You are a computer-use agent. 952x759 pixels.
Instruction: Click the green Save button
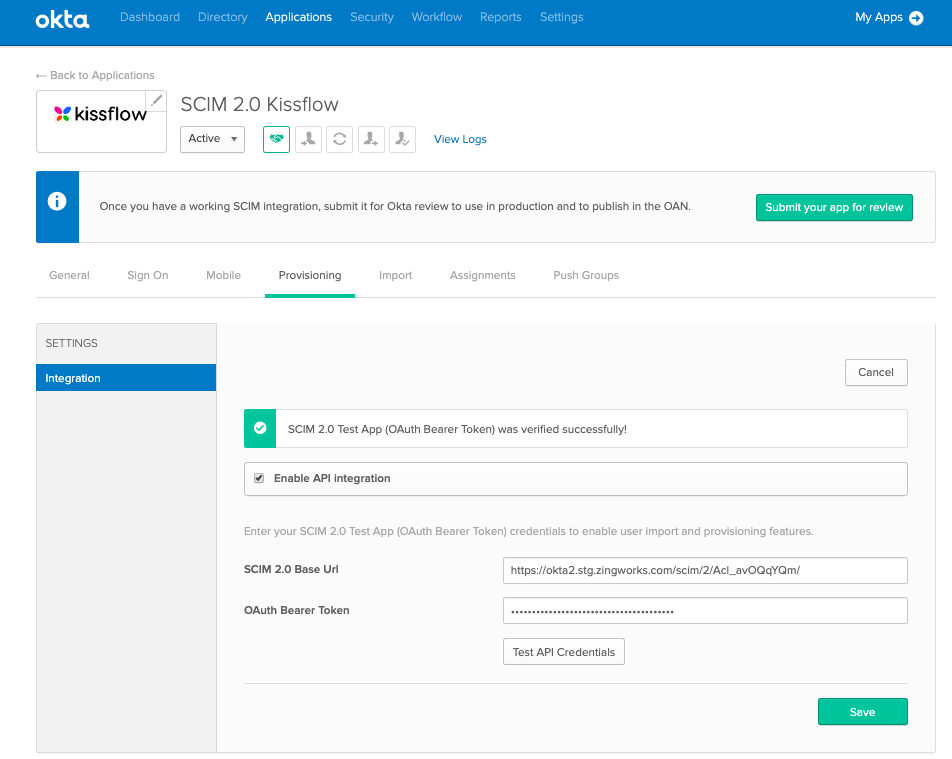coord(862,712)
